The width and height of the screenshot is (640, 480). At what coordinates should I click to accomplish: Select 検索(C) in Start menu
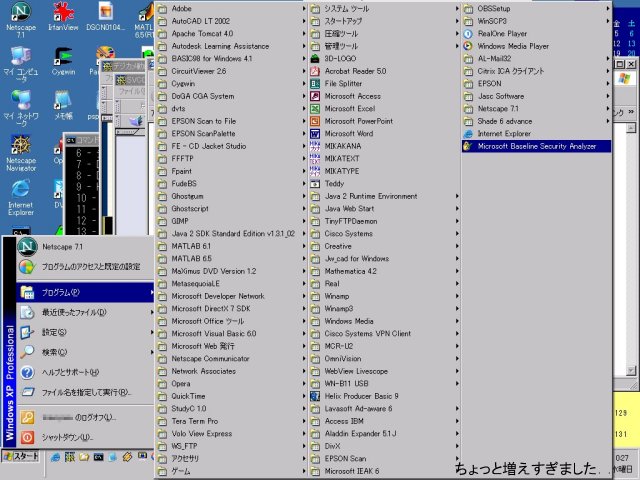(85, 352)
